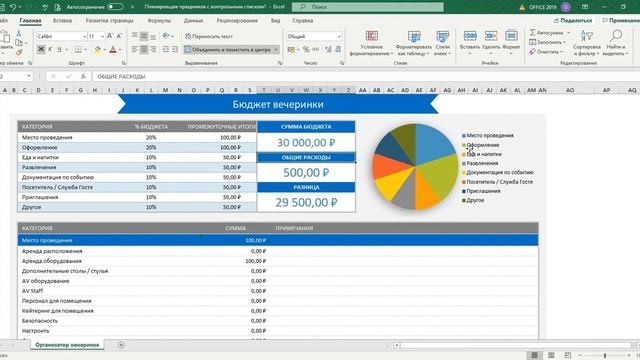Open the font name Calibri dropdown

84,36
